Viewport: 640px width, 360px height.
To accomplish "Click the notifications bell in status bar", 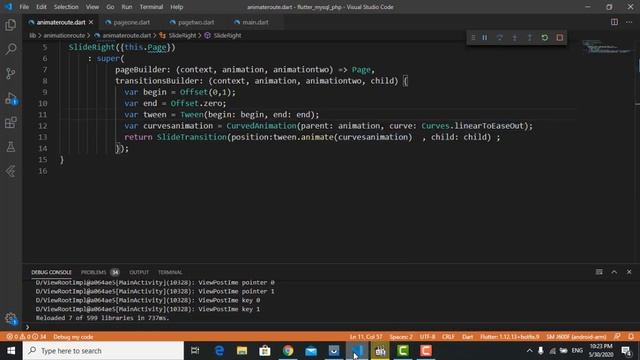I will point(631,337).
